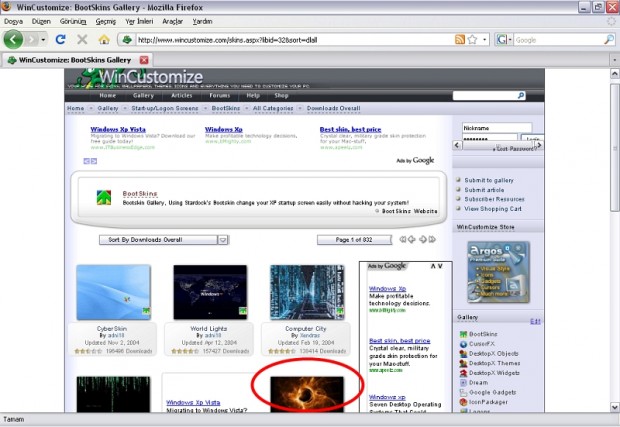Click the Dream gallery icon
Screen dimensions: 620x427
(463, 383)
